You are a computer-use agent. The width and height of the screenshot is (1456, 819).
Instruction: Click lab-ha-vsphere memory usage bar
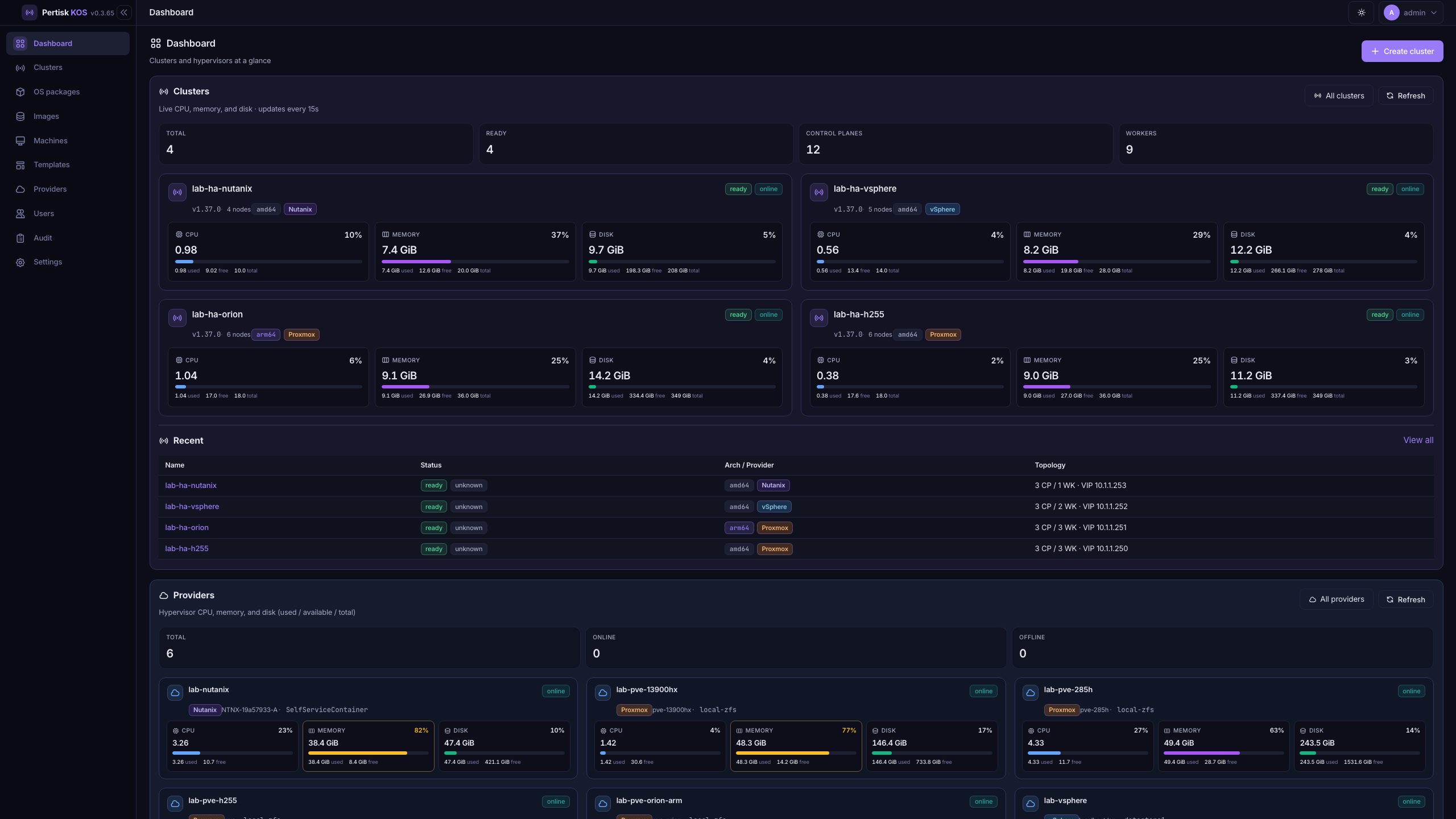(x=1116, y=262)
